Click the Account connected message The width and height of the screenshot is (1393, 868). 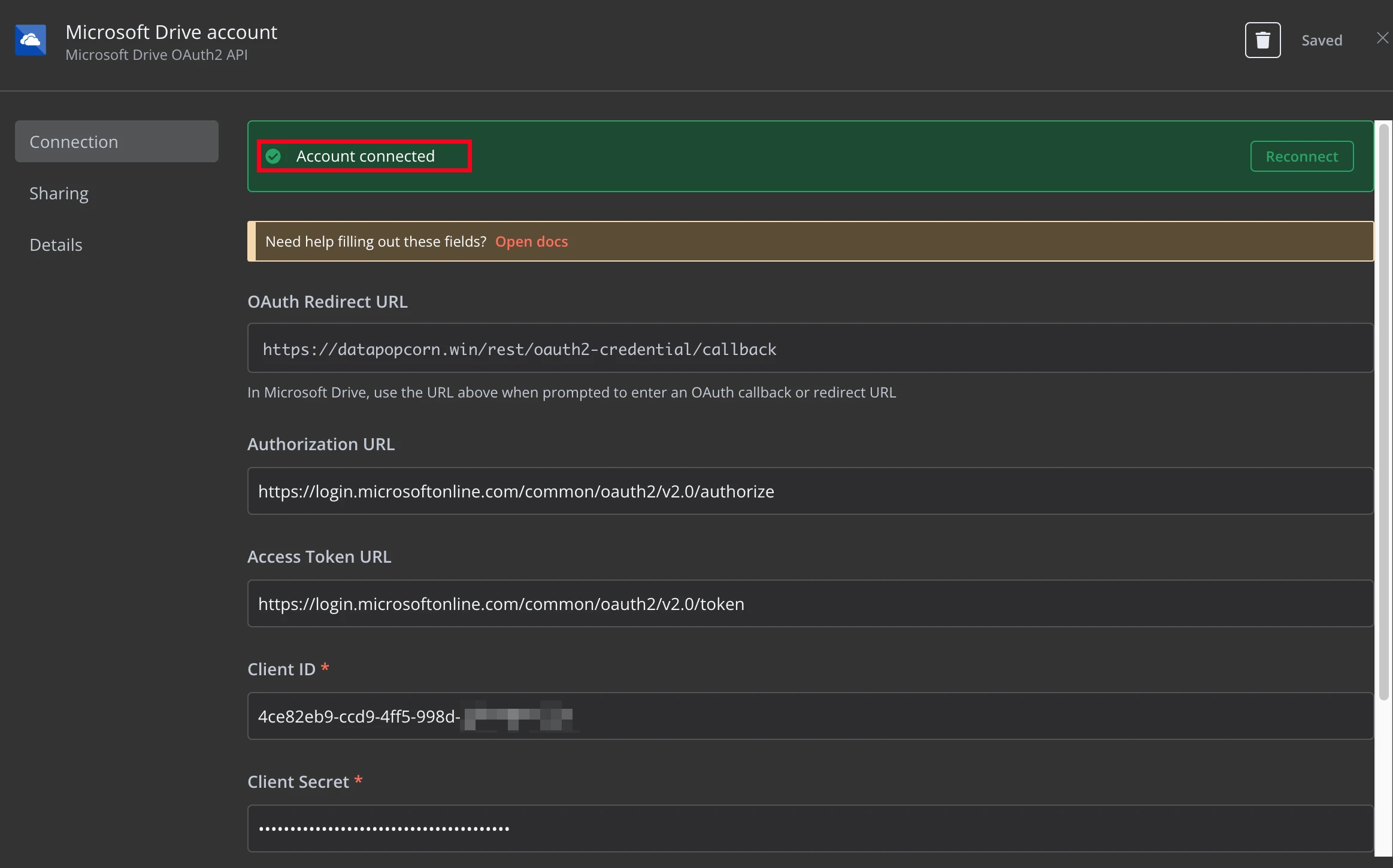click(365, 156)
